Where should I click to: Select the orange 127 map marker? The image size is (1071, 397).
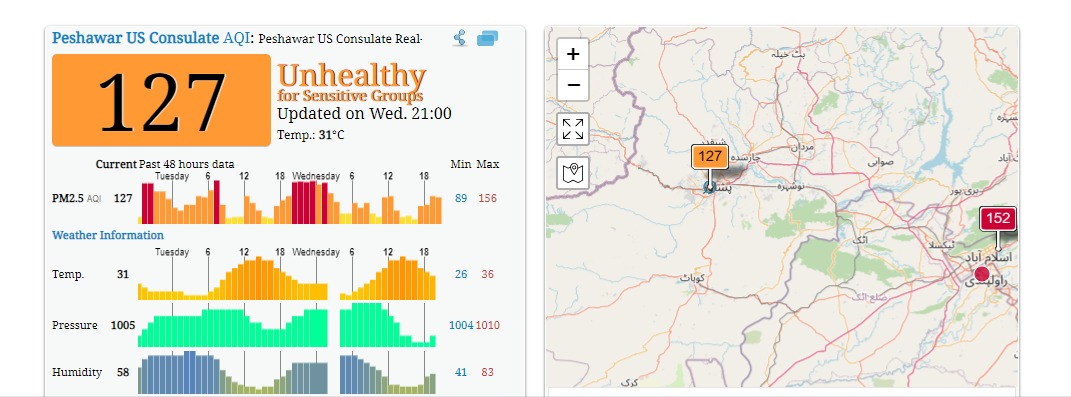pyautogui.click(x=710, y=157)
